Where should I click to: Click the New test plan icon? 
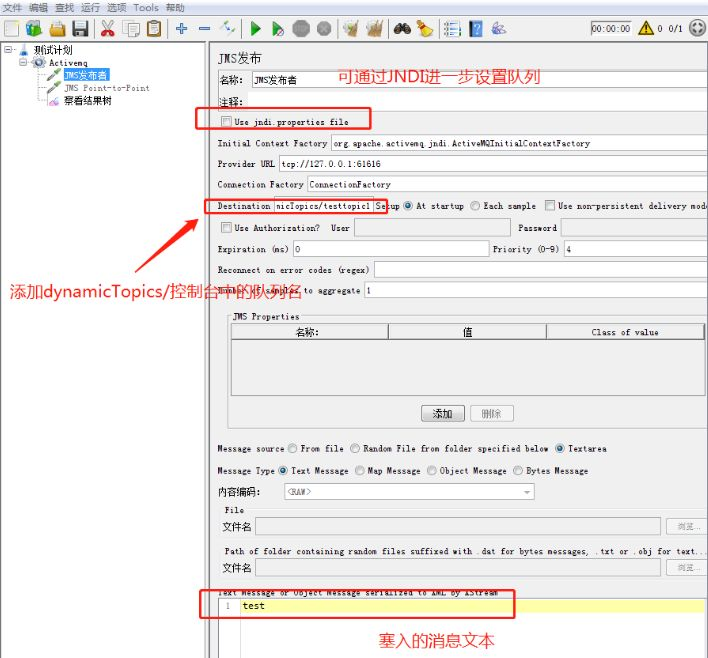click(12, 29)
